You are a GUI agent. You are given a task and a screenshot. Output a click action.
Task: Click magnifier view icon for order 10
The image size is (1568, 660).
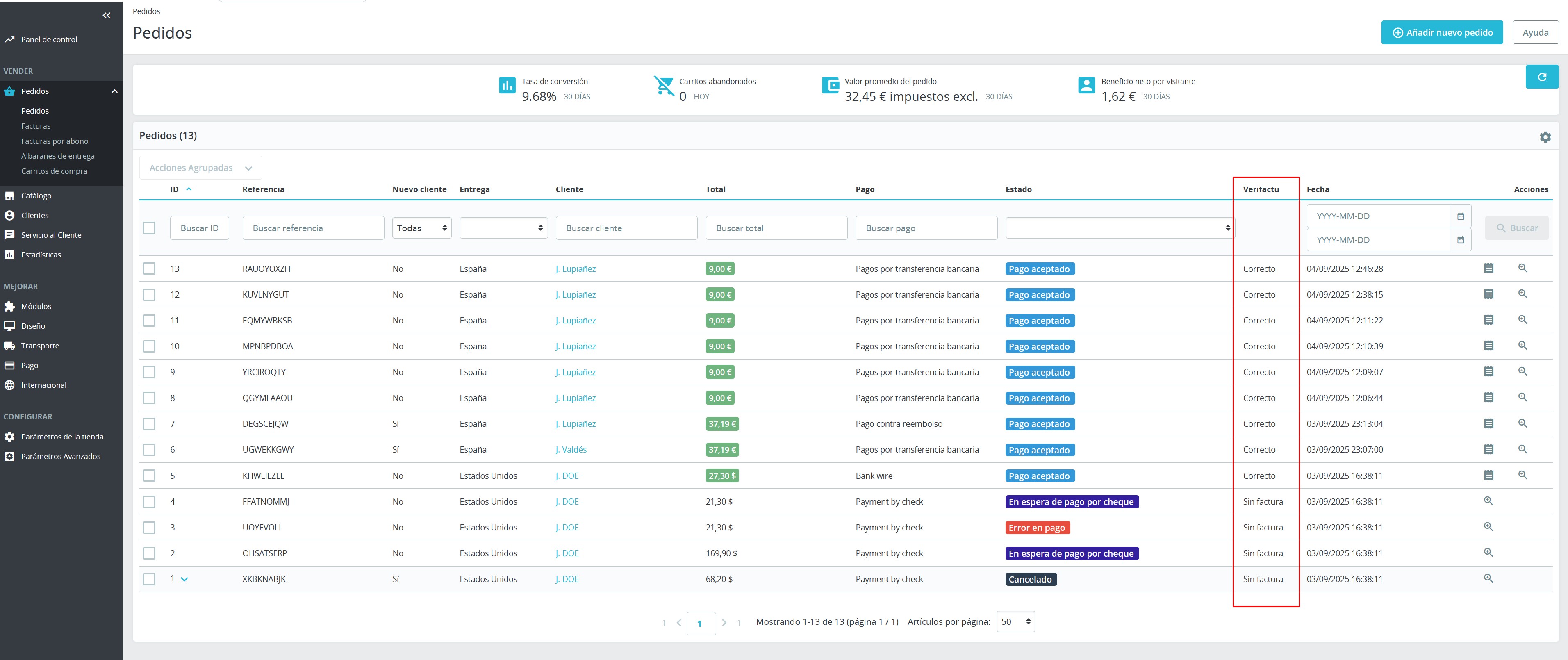click(1522, 346)
